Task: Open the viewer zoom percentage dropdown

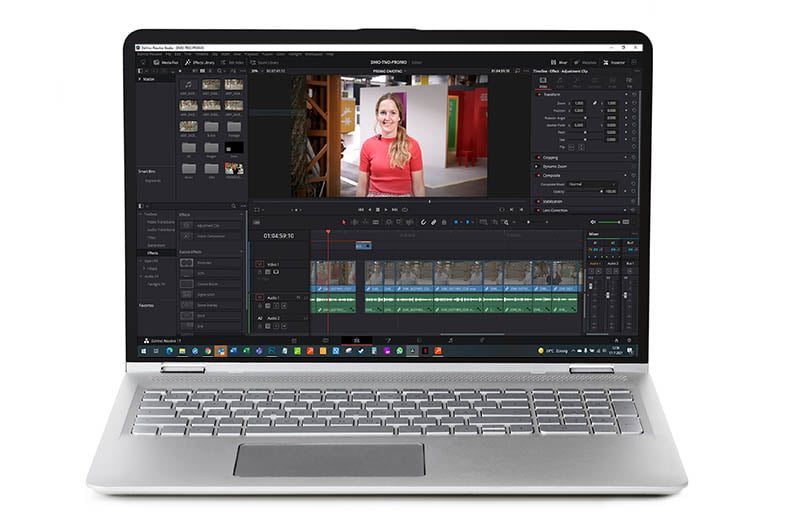Action: [x=257, y=71]
